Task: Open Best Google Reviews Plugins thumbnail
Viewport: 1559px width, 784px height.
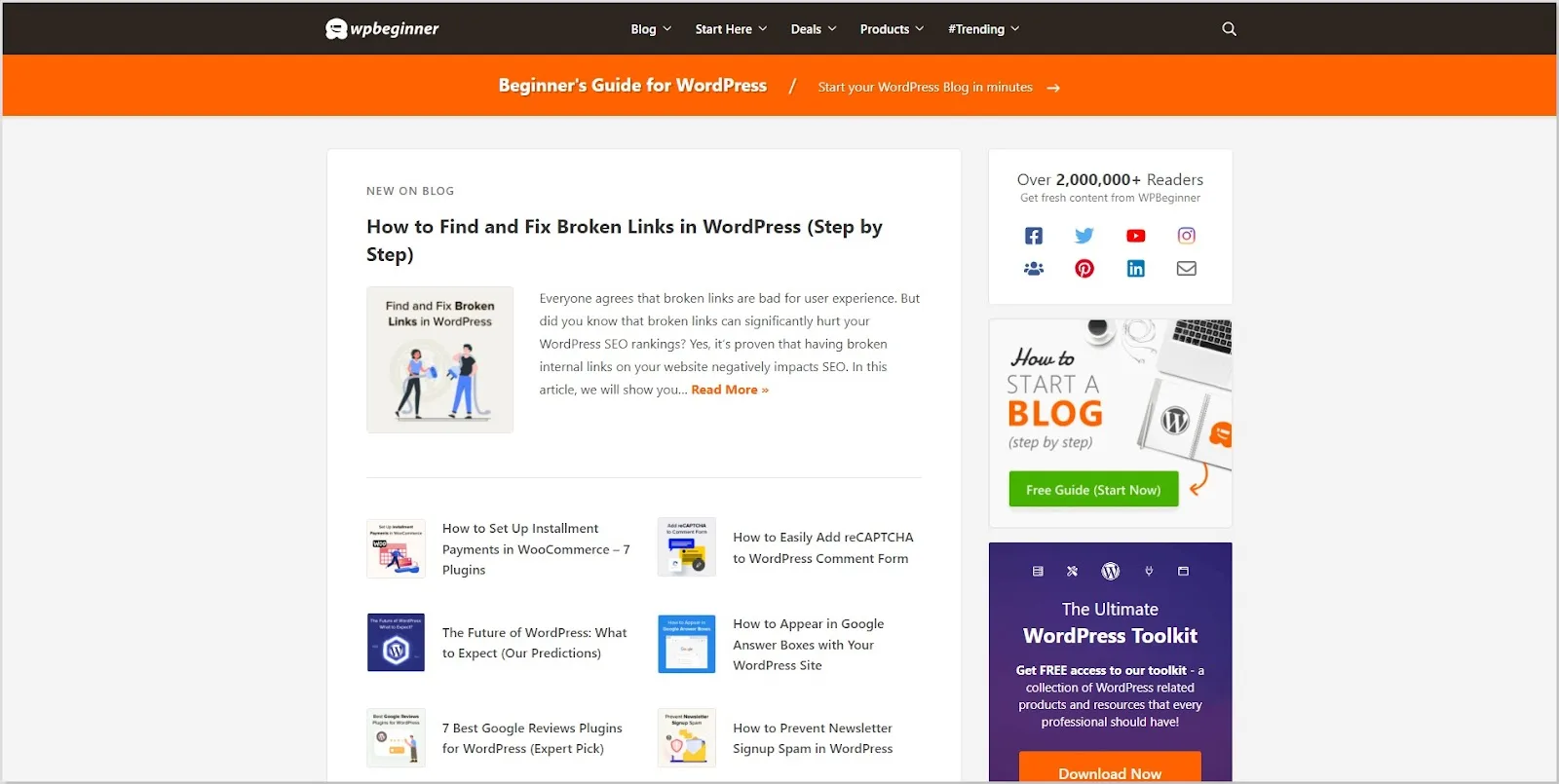Action: (396, 737)
